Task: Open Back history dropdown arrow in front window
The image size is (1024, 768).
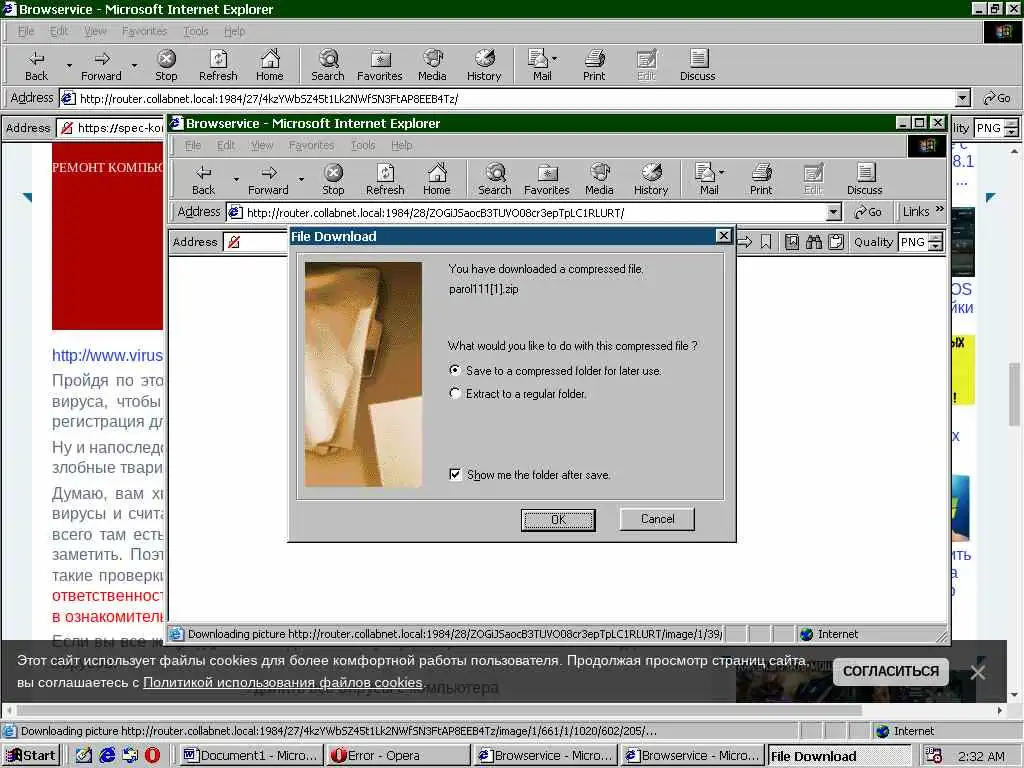Action: click(236, 179)
